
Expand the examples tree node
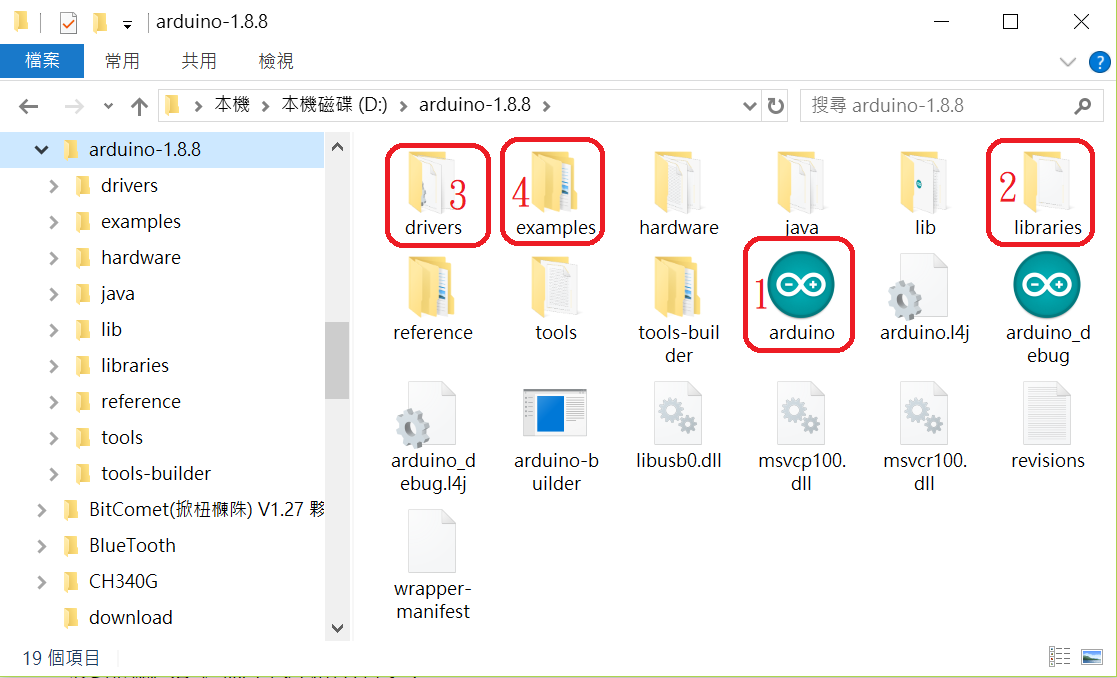click(53, 222)
